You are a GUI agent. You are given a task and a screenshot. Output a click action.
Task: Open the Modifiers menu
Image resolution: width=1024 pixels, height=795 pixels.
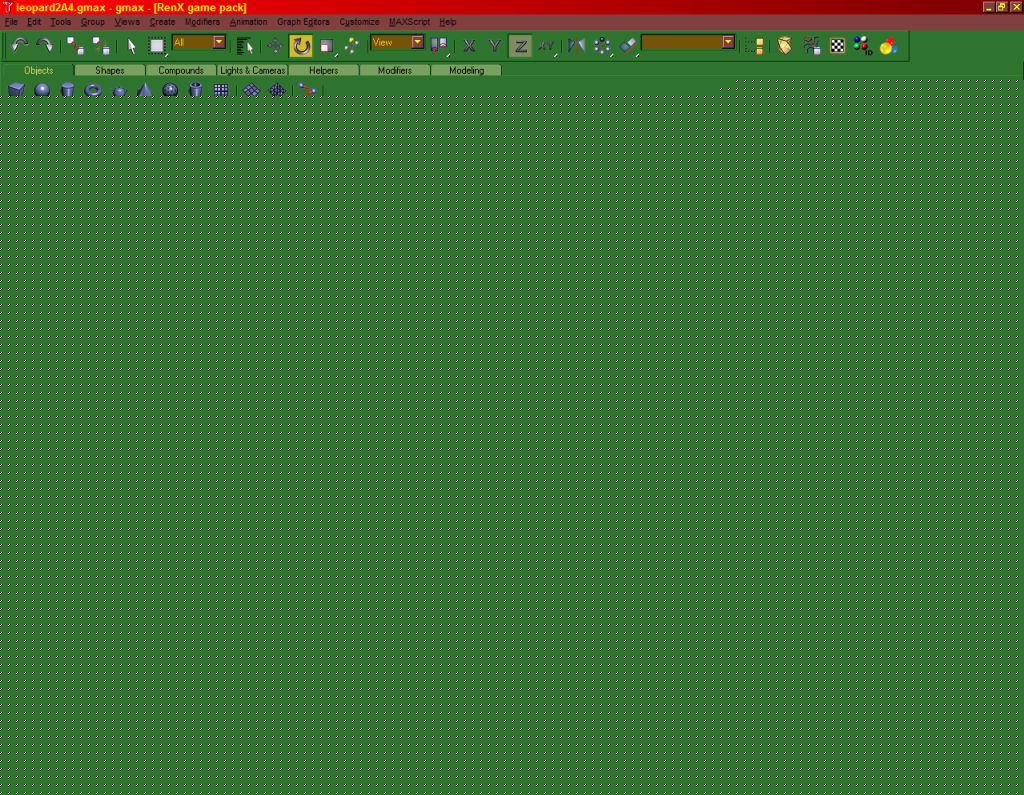pyautogui.click(x=202, y=22)
